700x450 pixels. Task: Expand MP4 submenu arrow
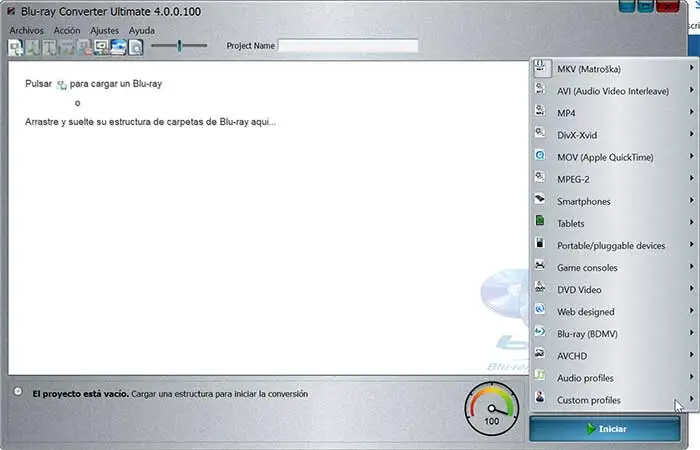point(692,112)
